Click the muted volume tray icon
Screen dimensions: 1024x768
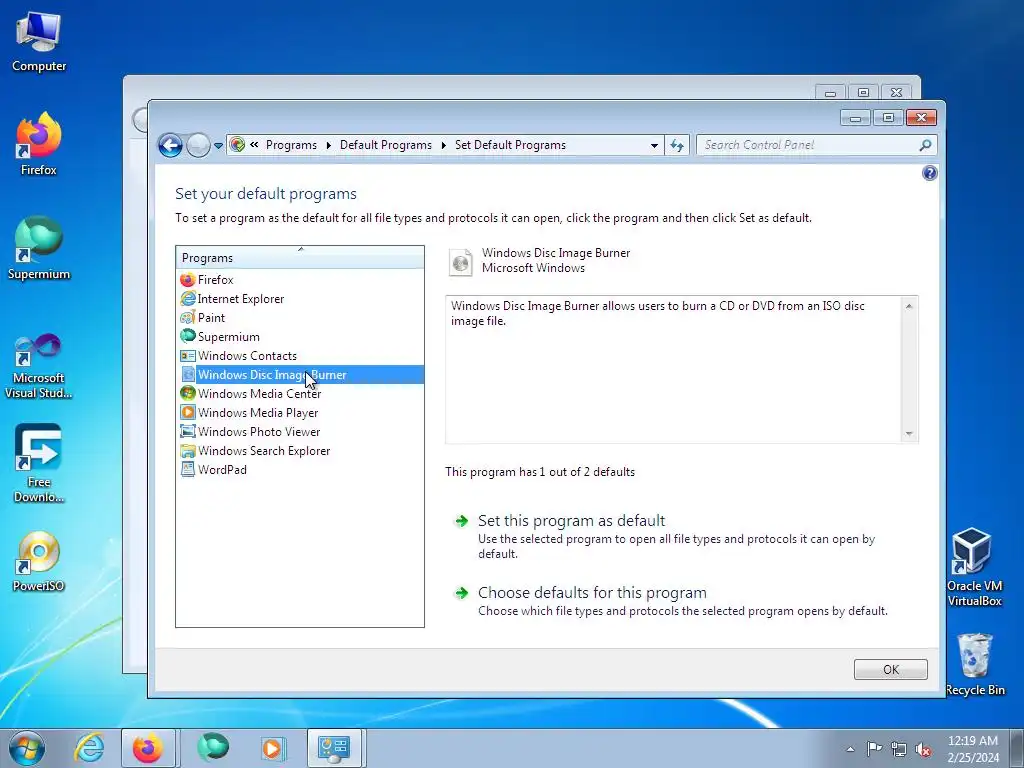(923, 749)
